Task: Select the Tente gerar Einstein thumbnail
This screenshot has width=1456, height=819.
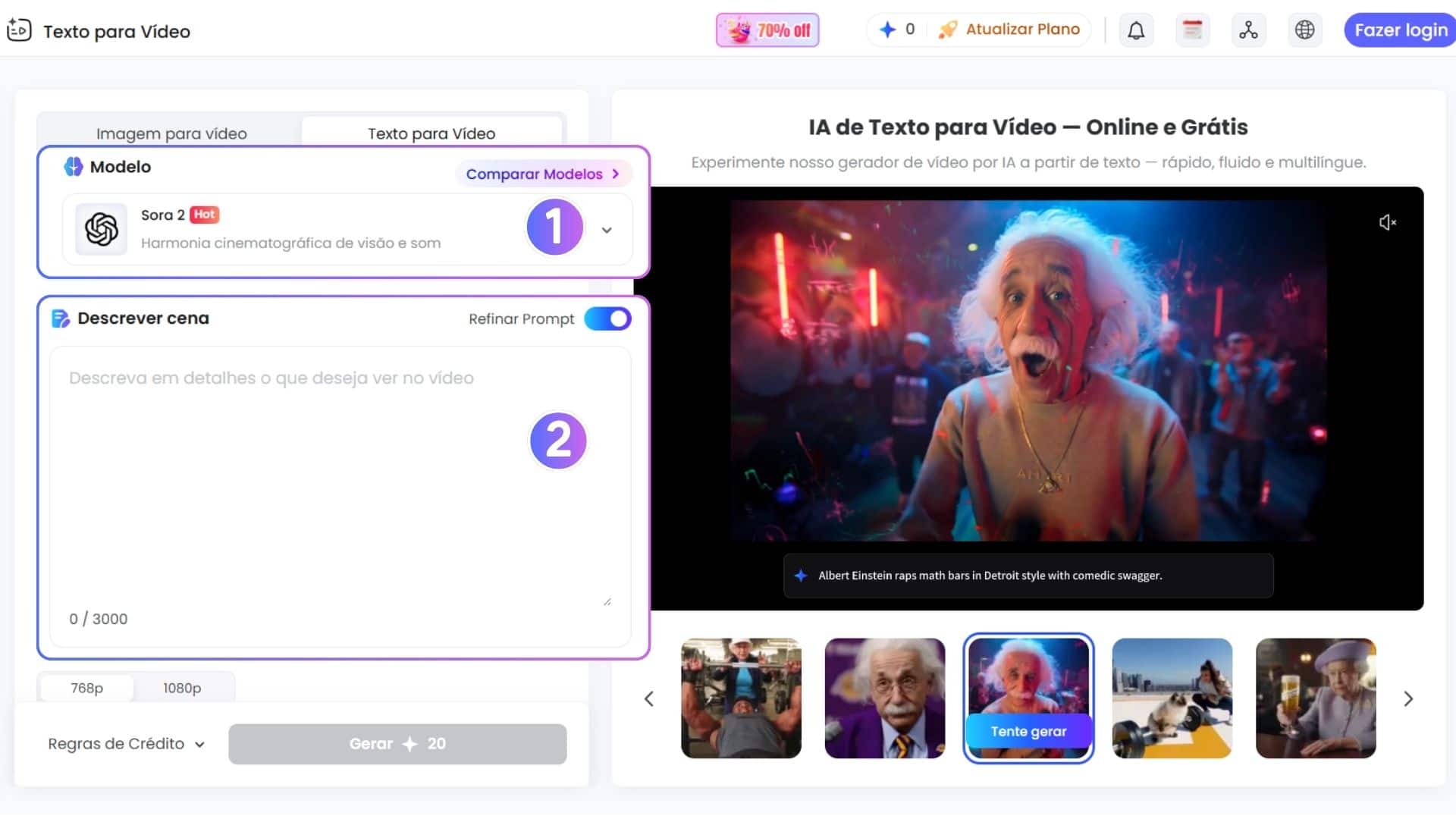Action: [1028, 698]
